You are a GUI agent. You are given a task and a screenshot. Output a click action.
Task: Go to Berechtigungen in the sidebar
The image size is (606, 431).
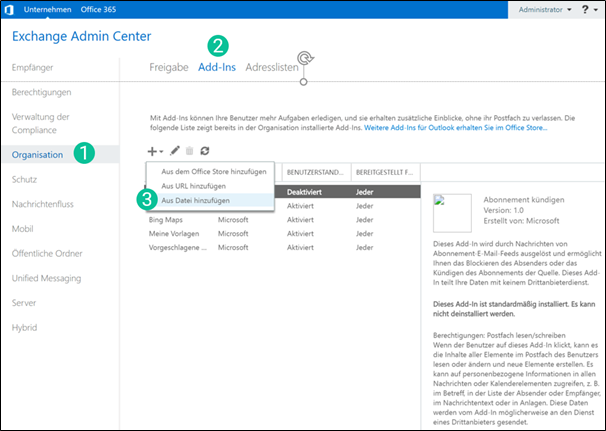click(x=42, y=92)
